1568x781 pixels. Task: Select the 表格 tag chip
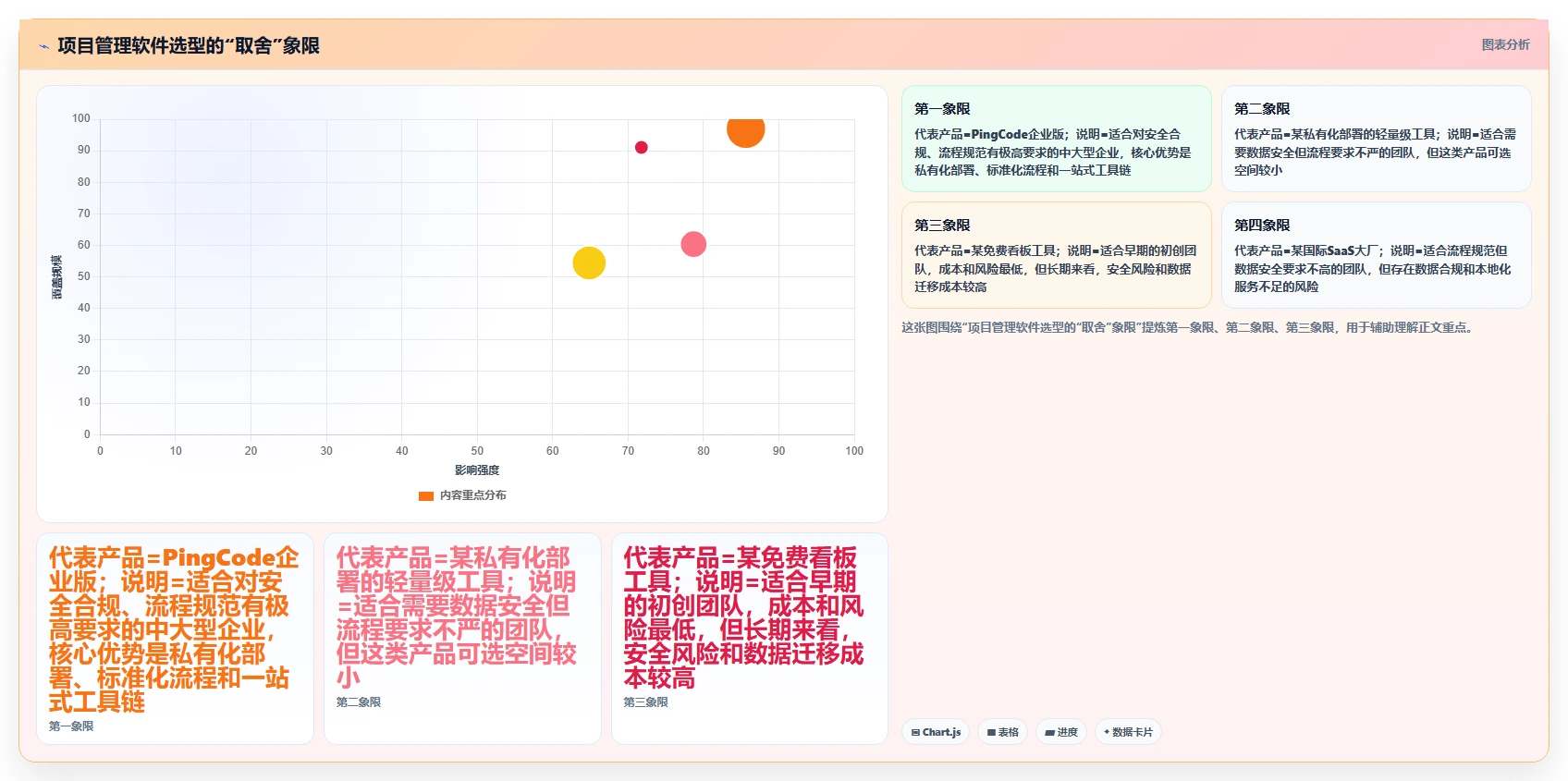pos(1002,732)
